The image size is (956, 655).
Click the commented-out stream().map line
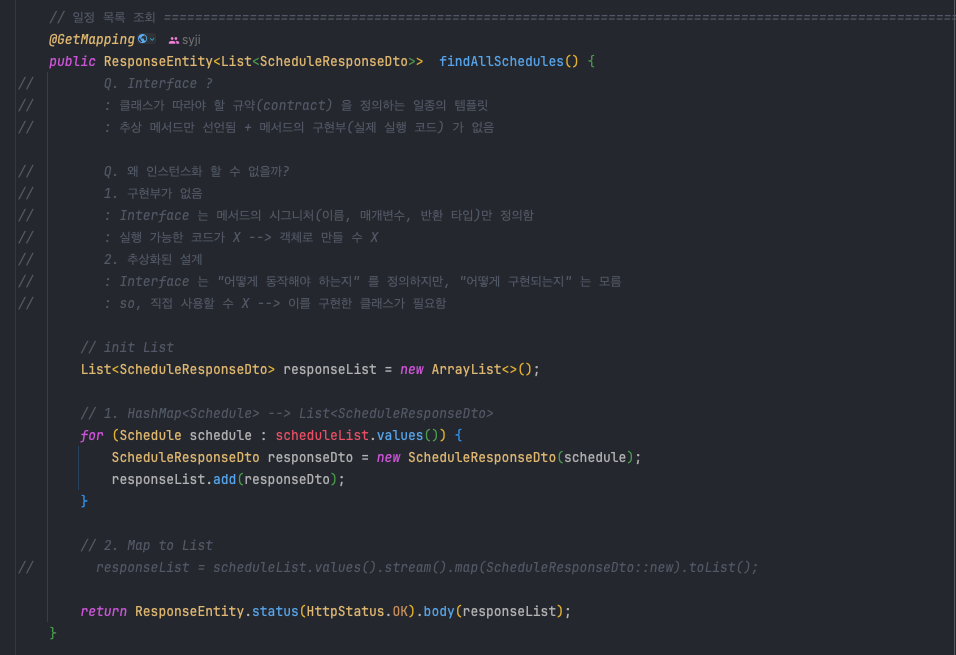pos(427,567)
